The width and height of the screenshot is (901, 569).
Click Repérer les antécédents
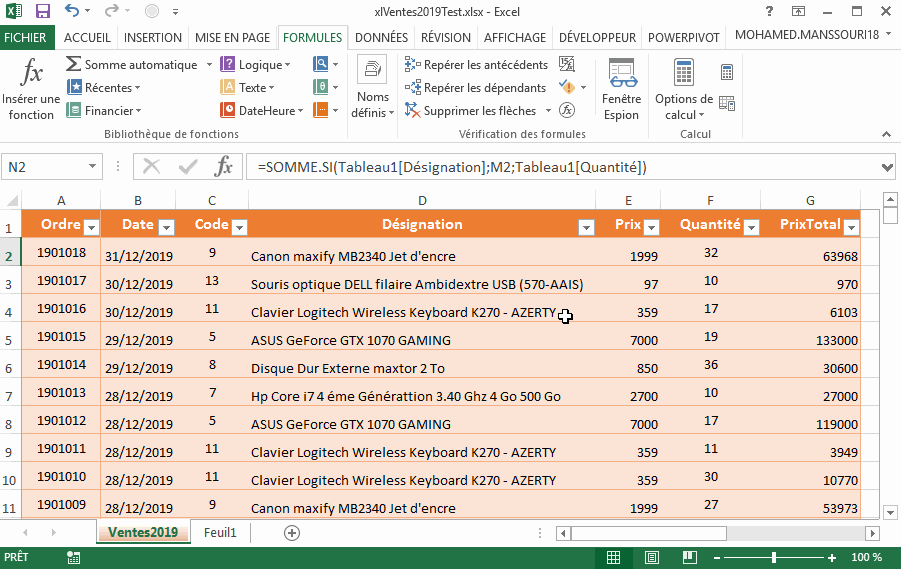point(476,64)
